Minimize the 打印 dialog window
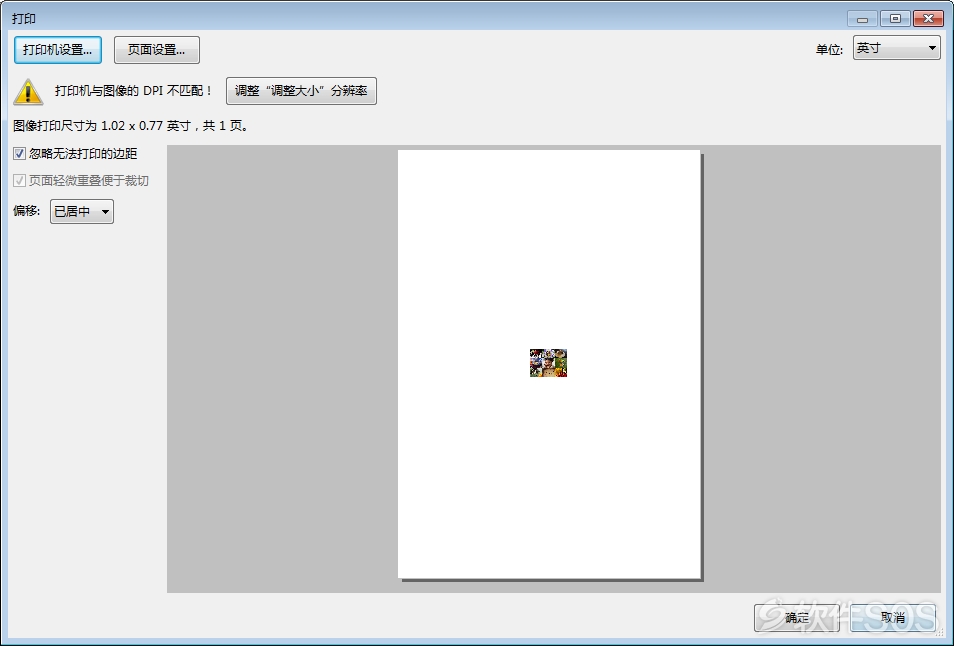 (x=862, y=19)
